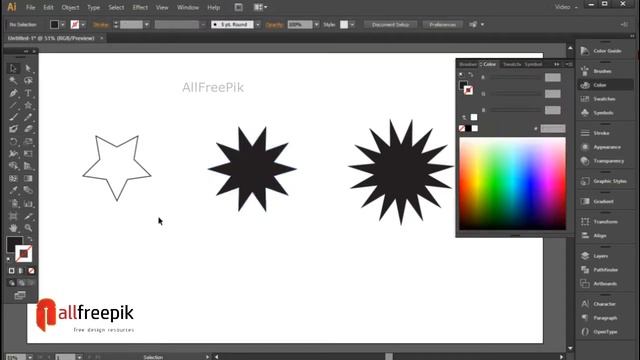Open the Effect menu

click(x=140, y=7)
